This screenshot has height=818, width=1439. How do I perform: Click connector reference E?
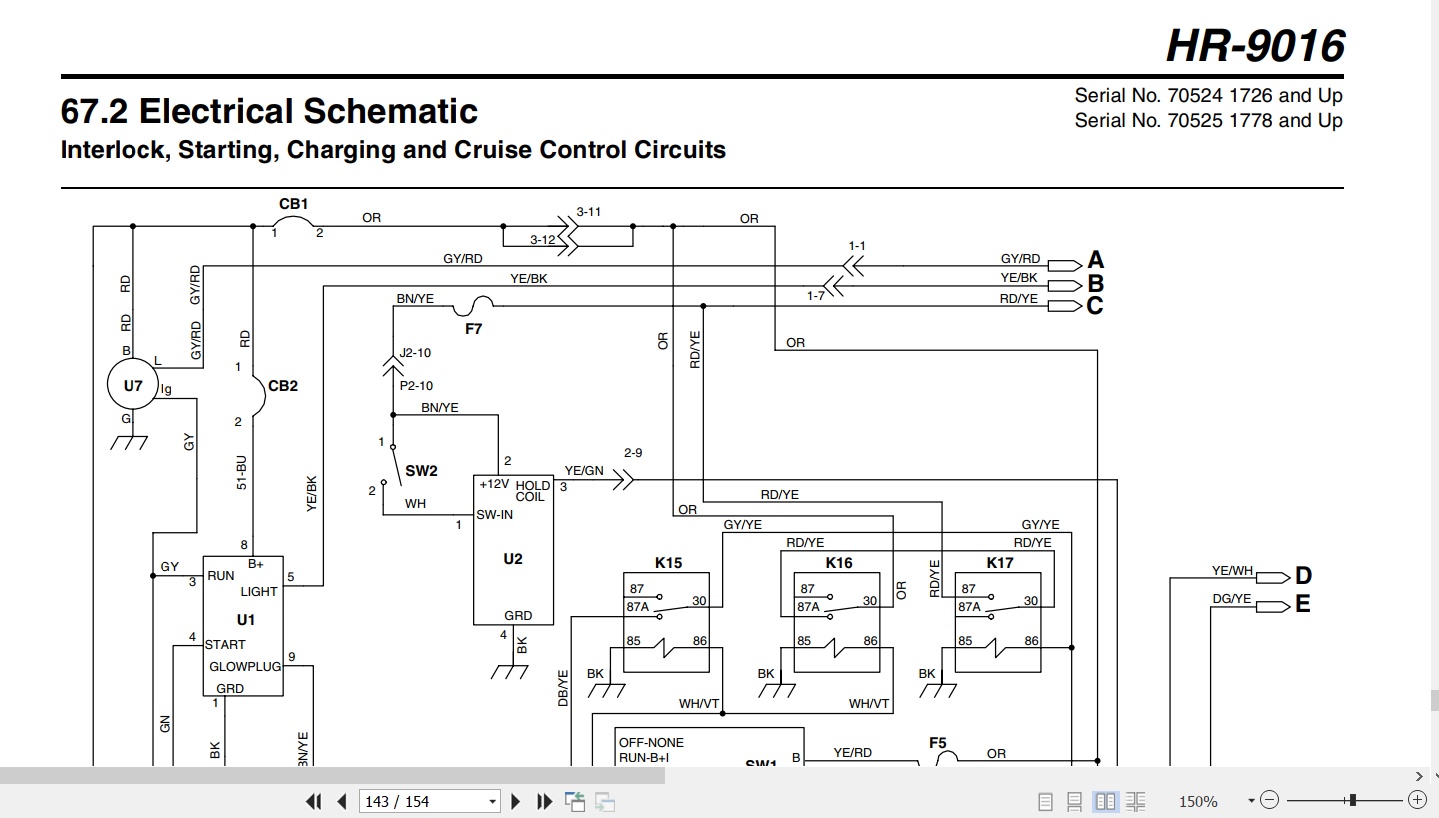(1303, 604)
